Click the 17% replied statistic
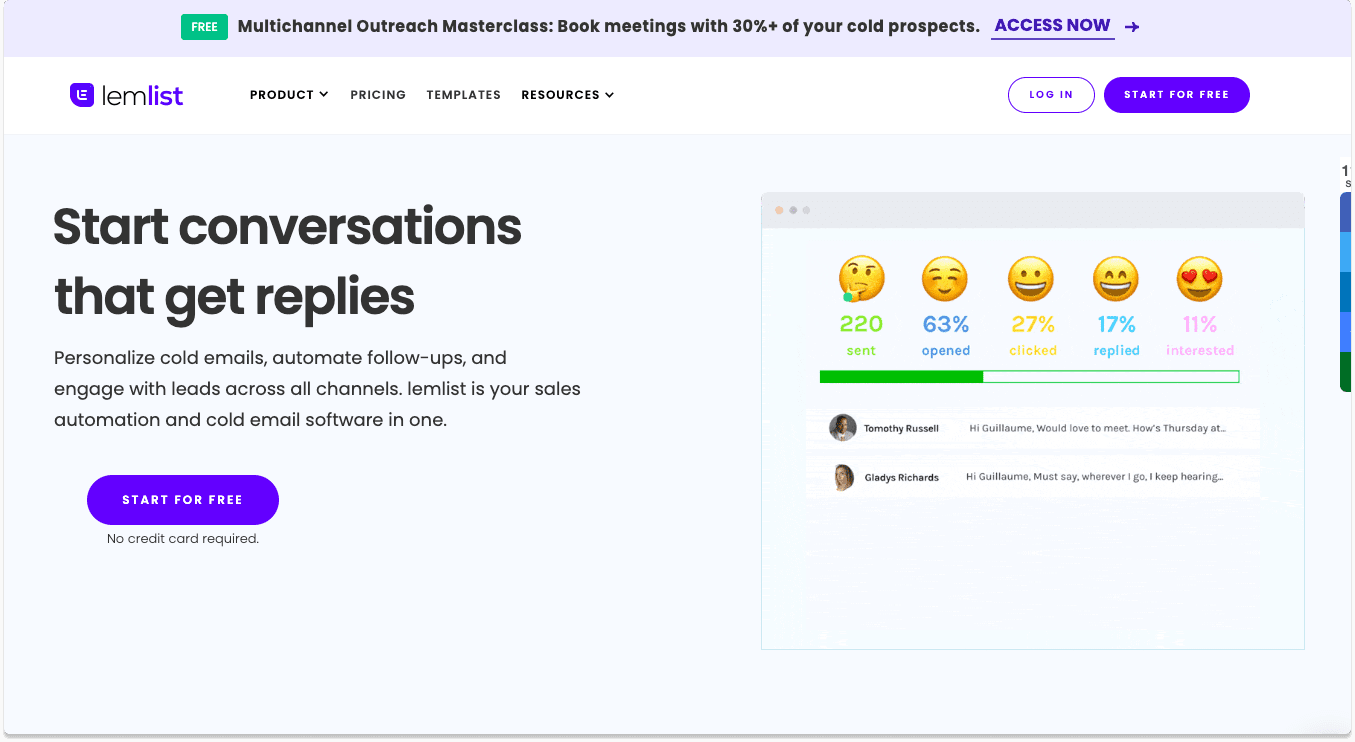The image size is (1355, 742). pyautogui.click(x=1116, y=336)
